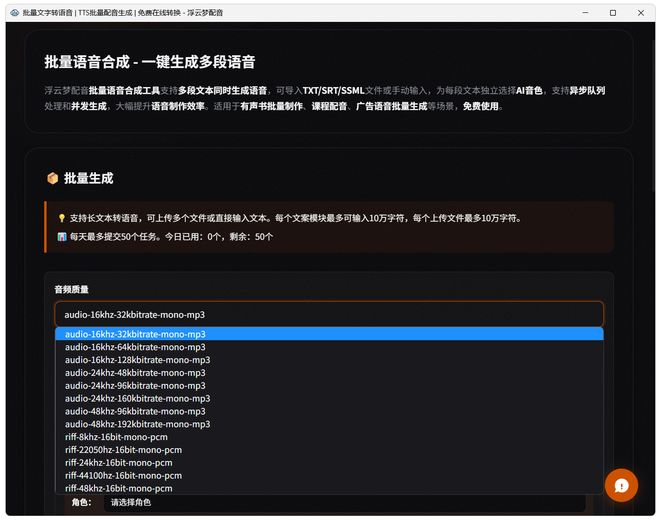
Task: Select riff-44100hz-16bit-mono-pcm option
Action: (x=329, y=475)
